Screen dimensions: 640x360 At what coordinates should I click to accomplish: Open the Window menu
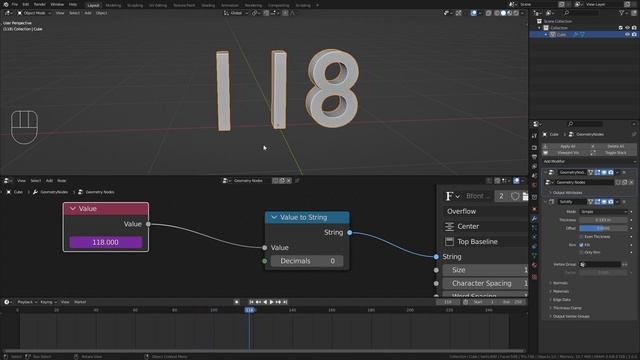57,4
